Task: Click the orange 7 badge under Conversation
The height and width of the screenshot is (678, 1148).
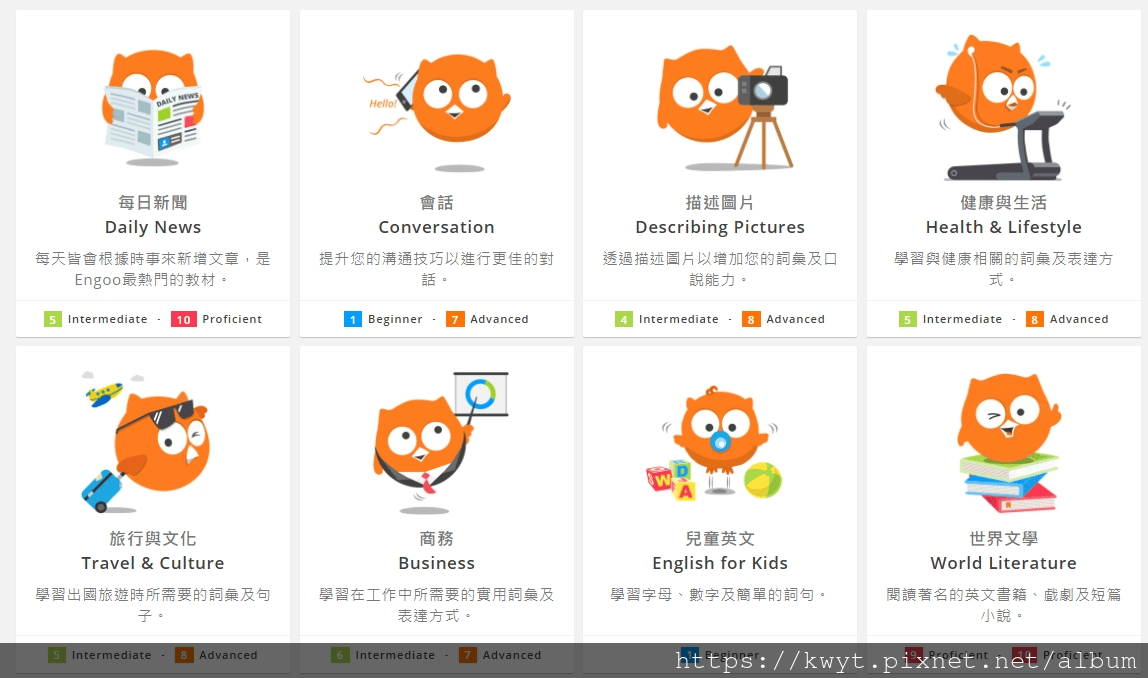Action: pyautogui.click(x=455, y=319)
